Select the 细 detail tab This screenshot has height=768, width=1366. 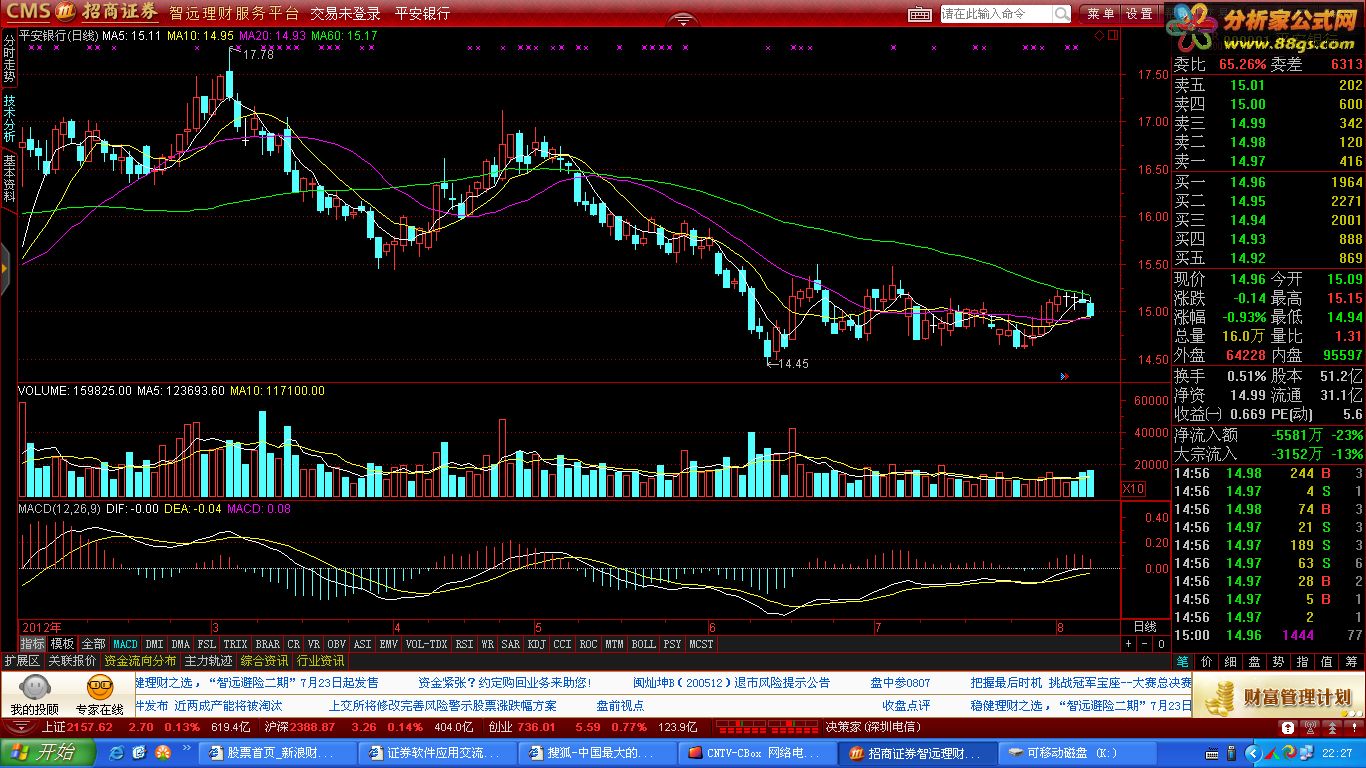1231,661
